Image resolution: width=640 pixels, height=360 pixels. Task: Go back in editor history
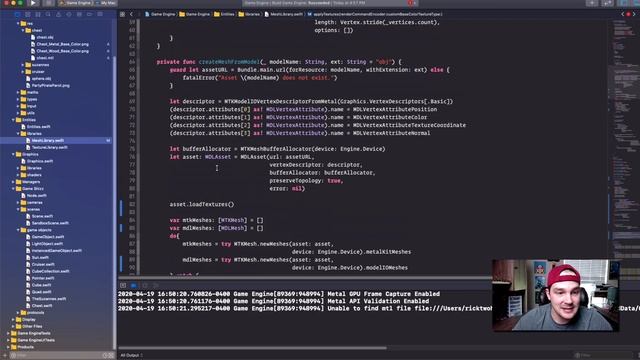pyautogui.click(x=131, y=14)
